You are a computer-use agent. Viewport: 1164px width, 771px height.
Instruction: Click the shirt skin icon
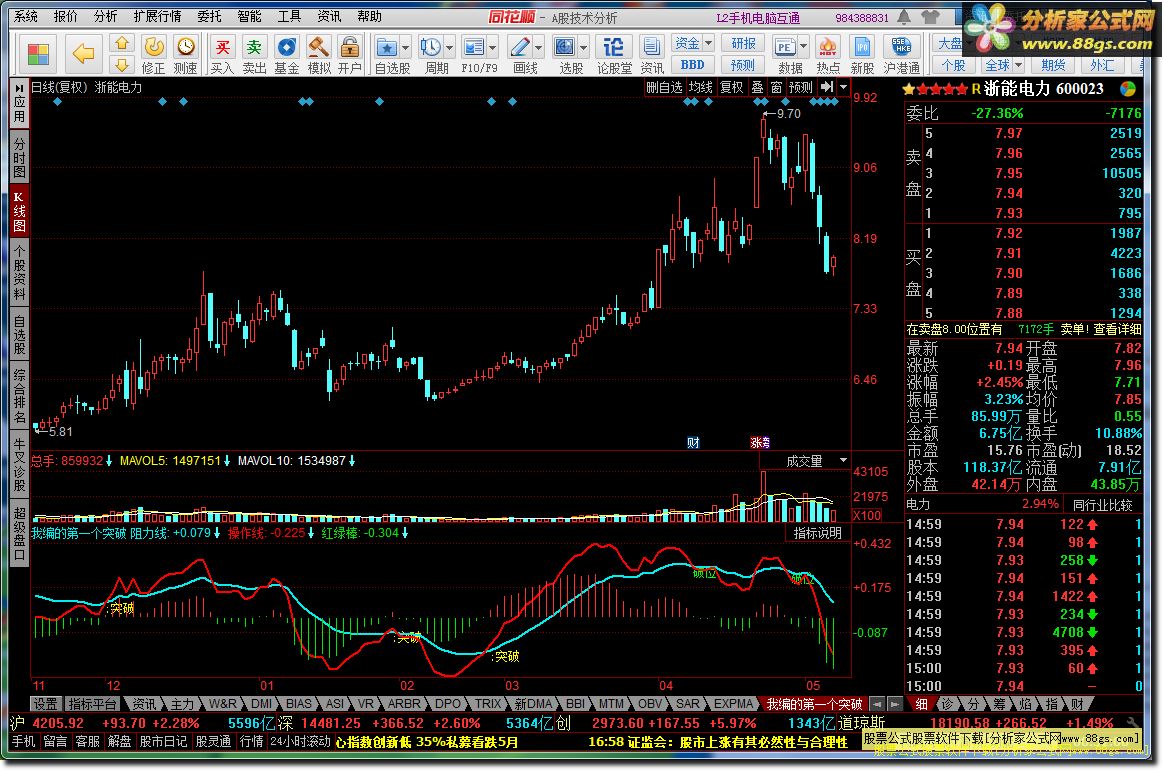(929, 16)
